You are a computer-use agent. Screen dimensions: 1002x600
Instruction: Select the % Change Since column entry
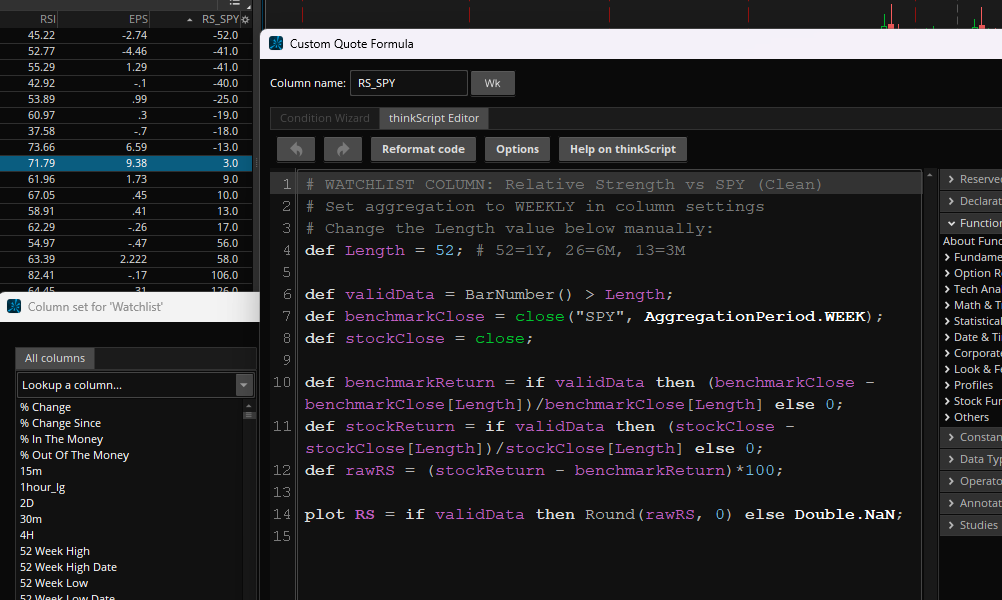[x=60, y=423]
